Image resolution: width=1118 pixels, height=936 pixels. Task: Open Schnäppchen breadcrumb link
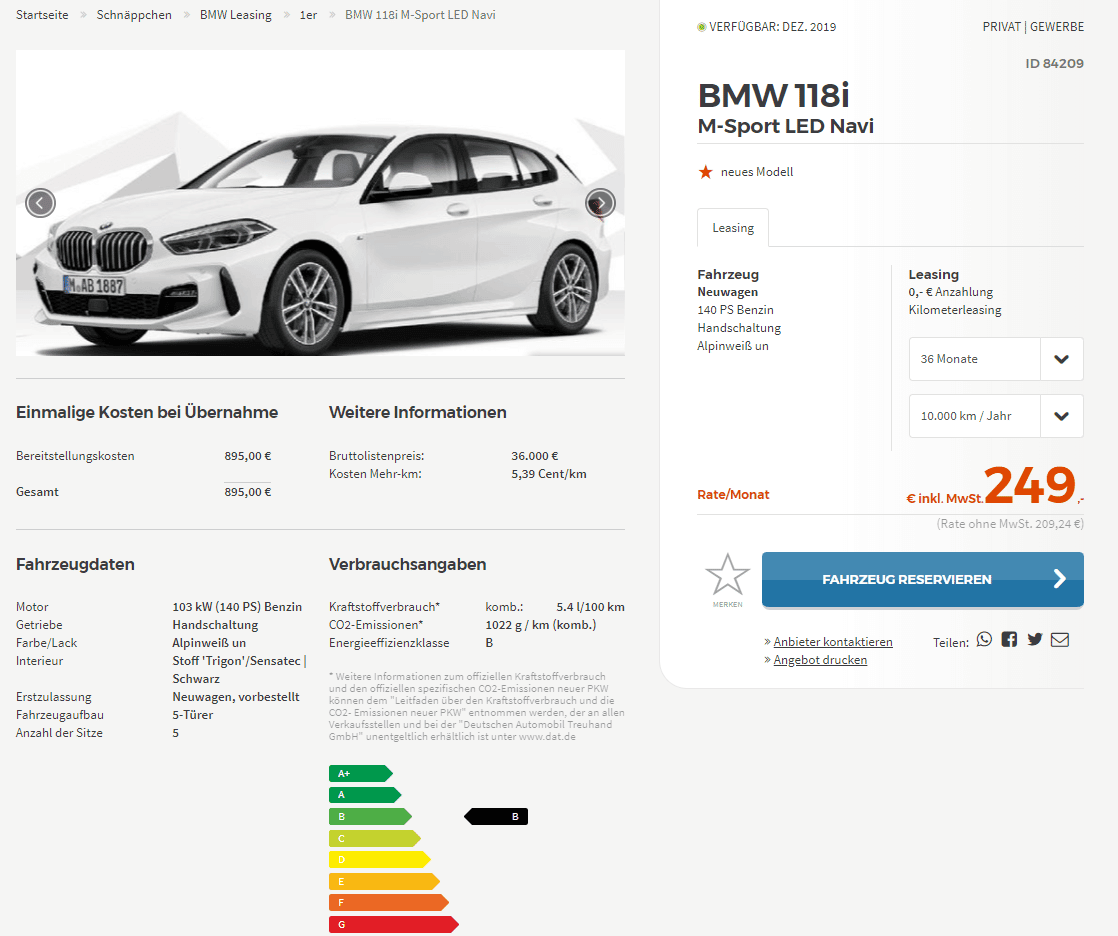click(134, 15)
